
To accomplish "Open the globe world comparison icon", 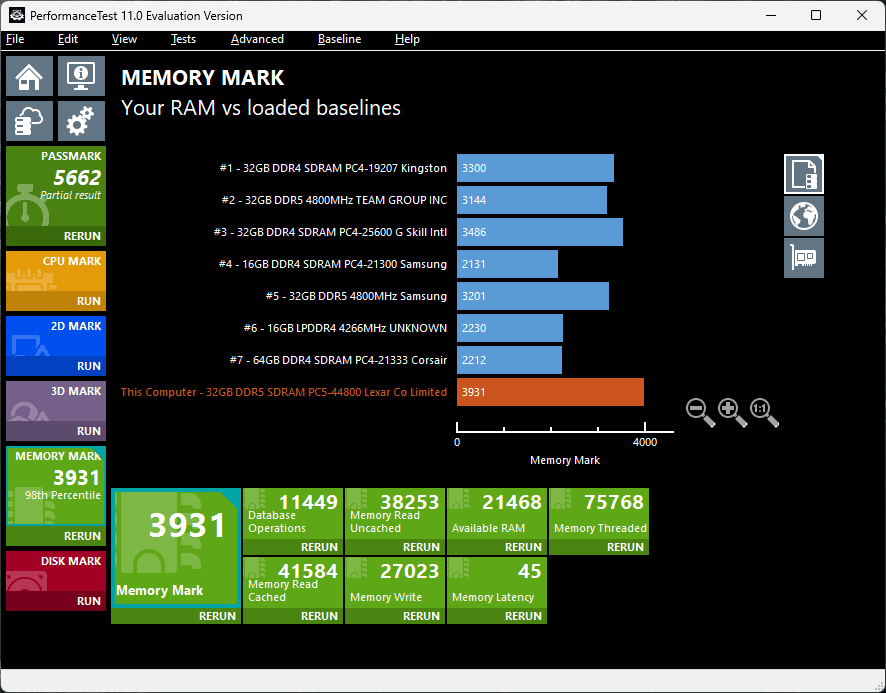I will (804, 216).
